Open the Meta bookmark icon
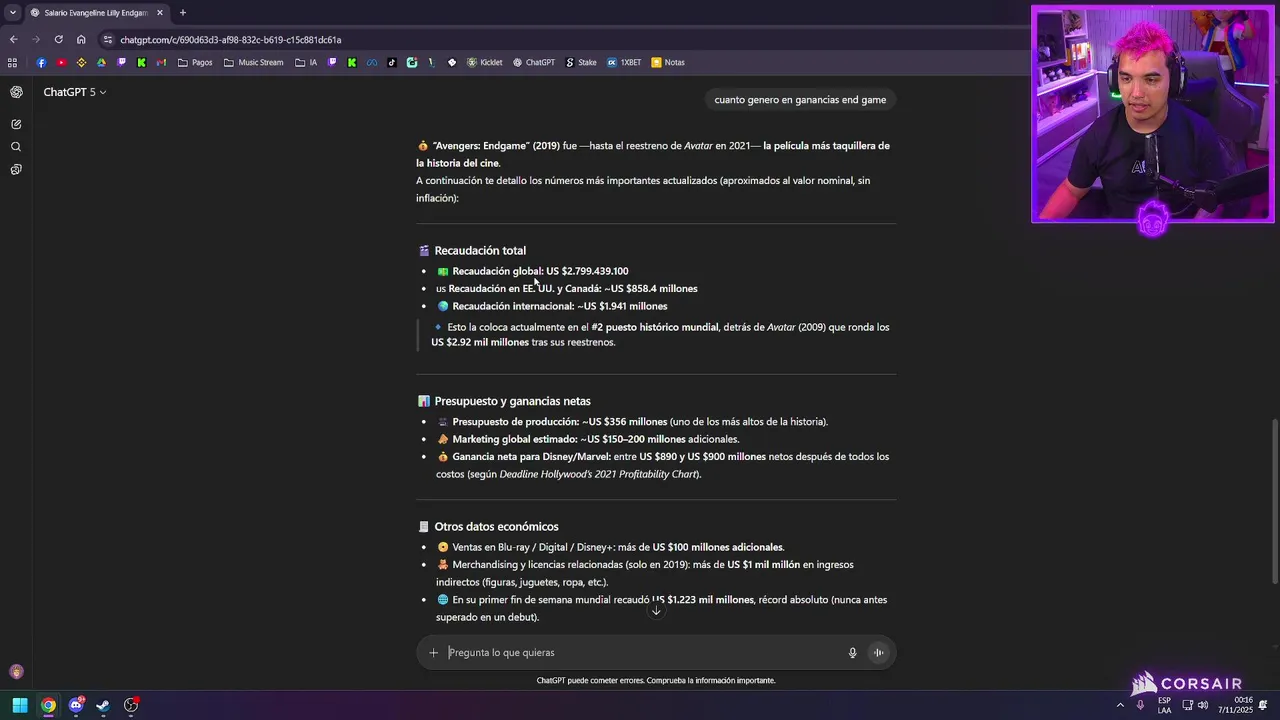This screenshot has height=720, width=1280. point(372,62)
